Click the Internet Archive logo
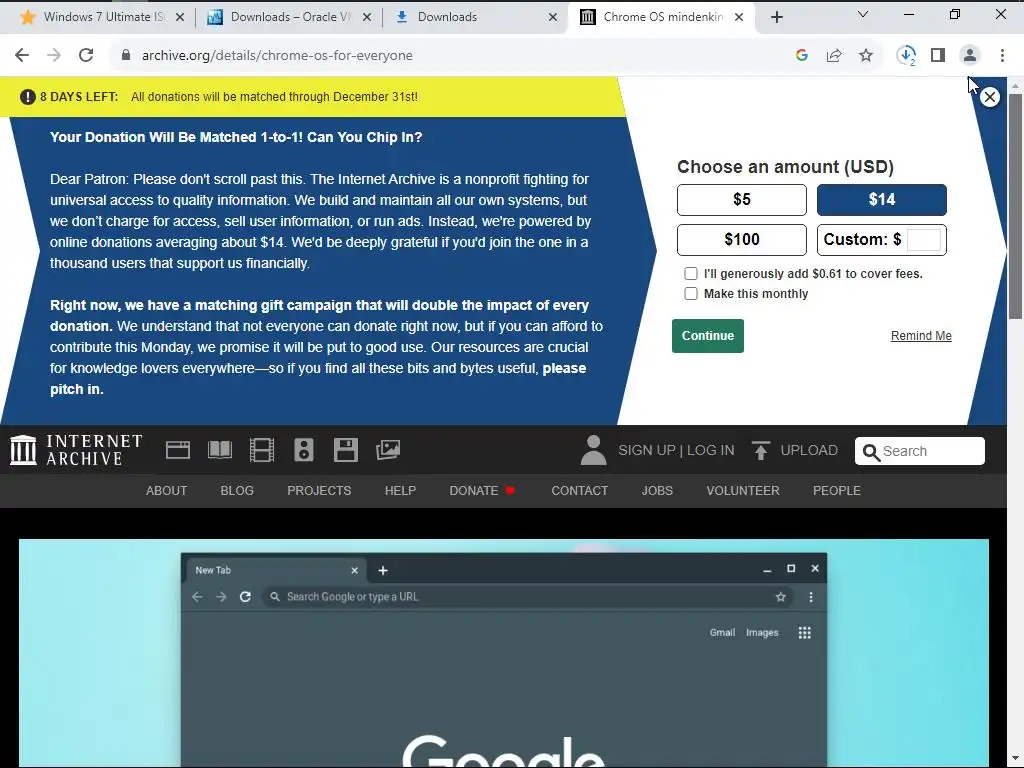 click(x=76, y=450)
